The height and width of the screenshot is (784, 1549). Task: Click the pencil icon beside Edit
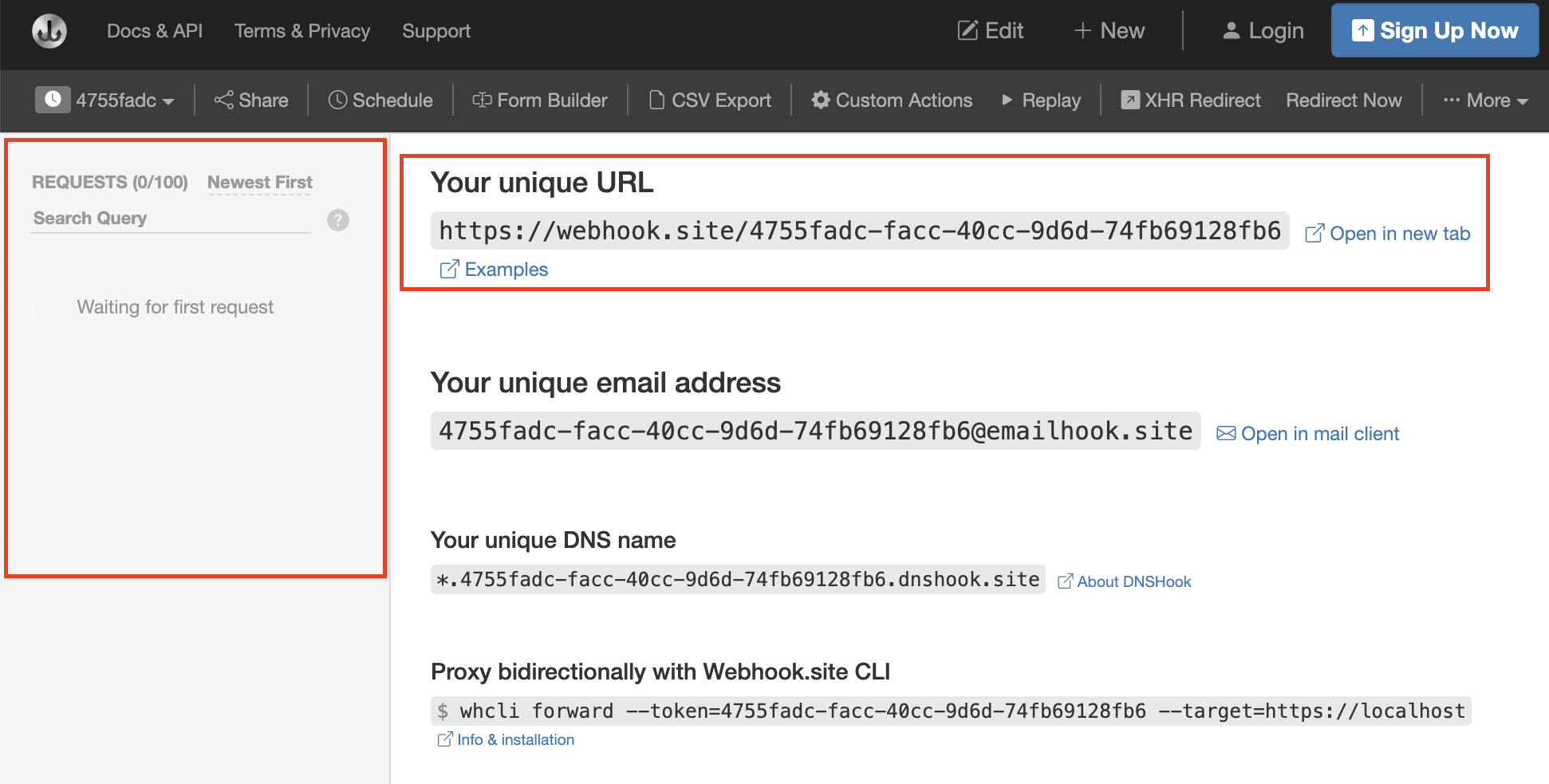coord(968,30)
